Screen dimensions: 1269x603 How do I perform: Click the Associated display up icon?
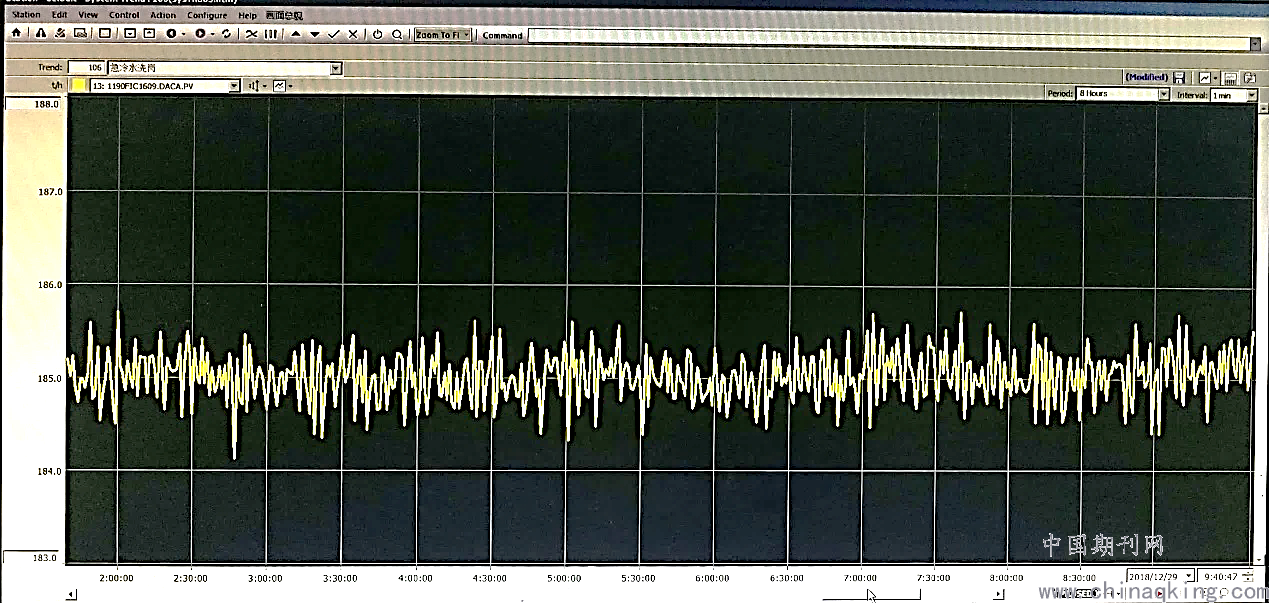tap(148, 34)
